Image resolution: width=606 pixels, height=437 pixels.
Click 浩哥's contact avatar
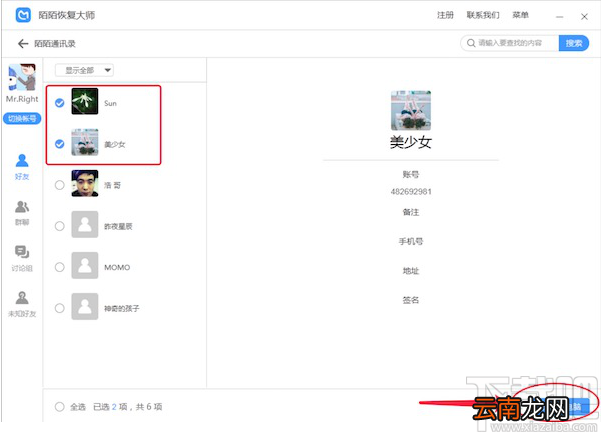click(85, 183)
